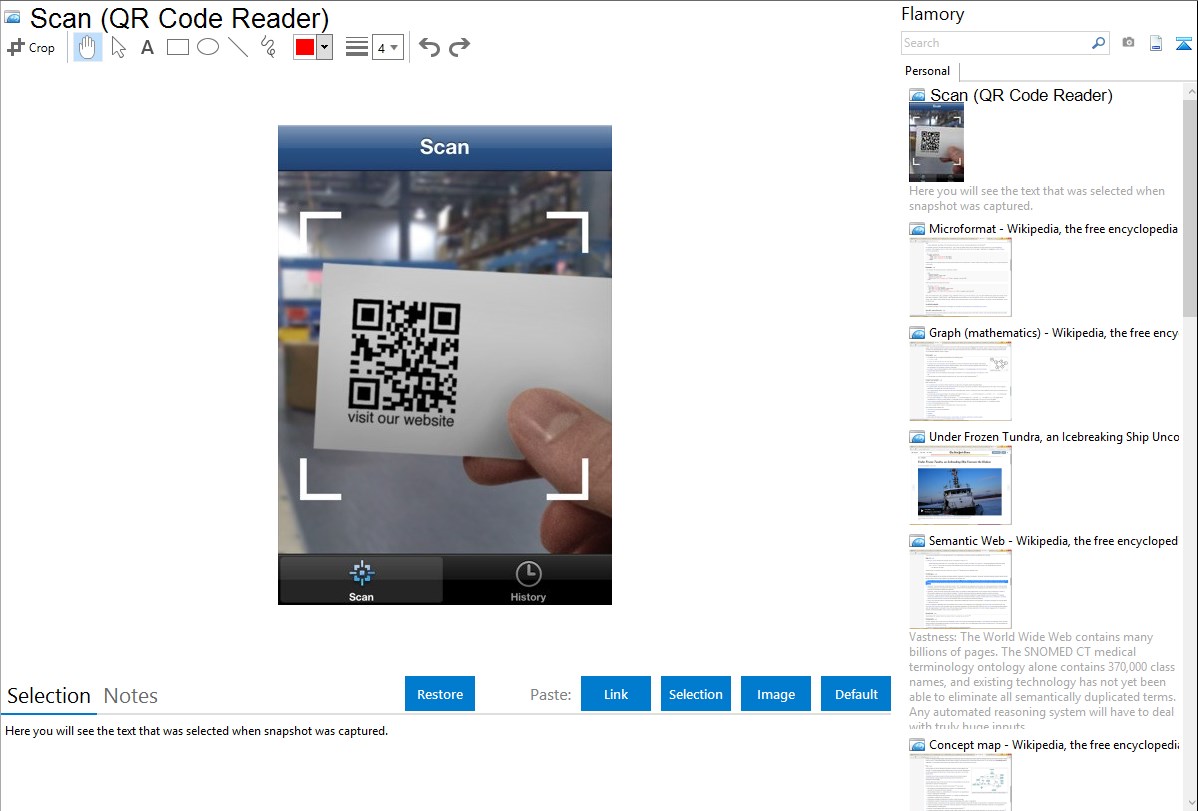Select the text annotation tool
Viewport: 1198px width, 811px height.
point(147,47)
